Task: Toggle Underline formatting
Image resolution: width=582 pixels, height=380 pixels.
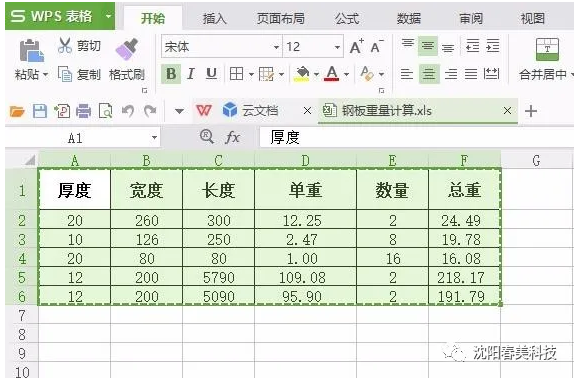Action: 211,74
